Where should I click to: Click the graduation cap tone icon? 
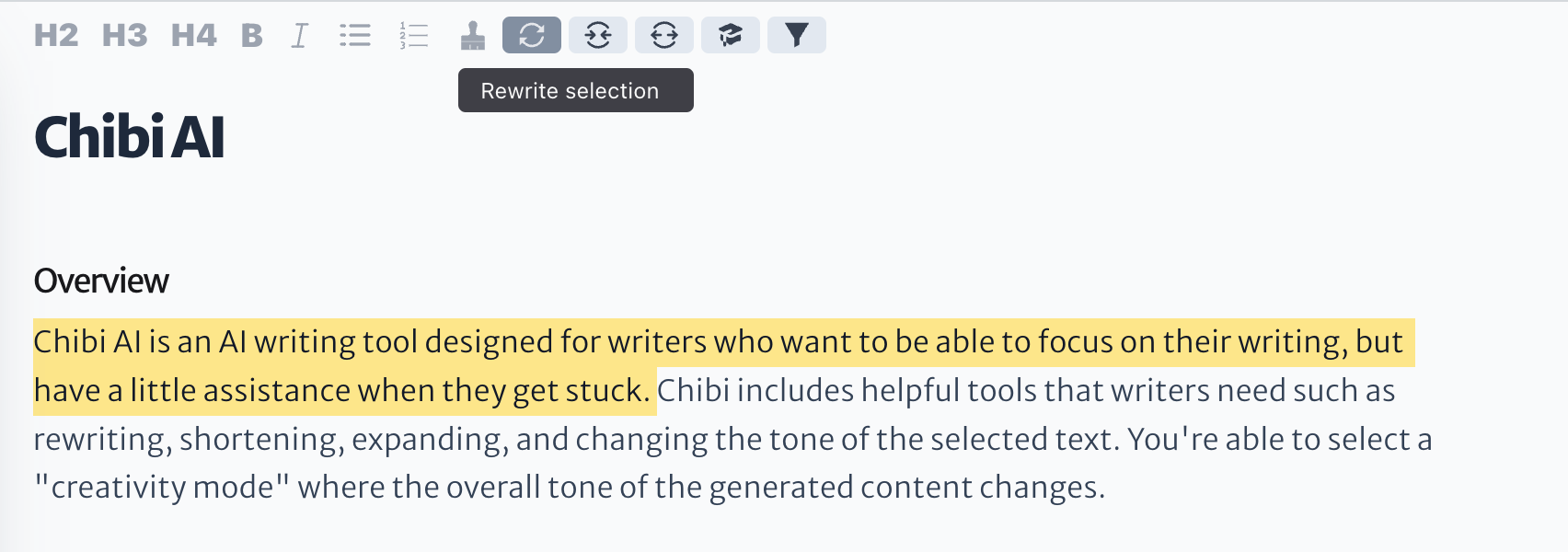click(x=731, y=35)
